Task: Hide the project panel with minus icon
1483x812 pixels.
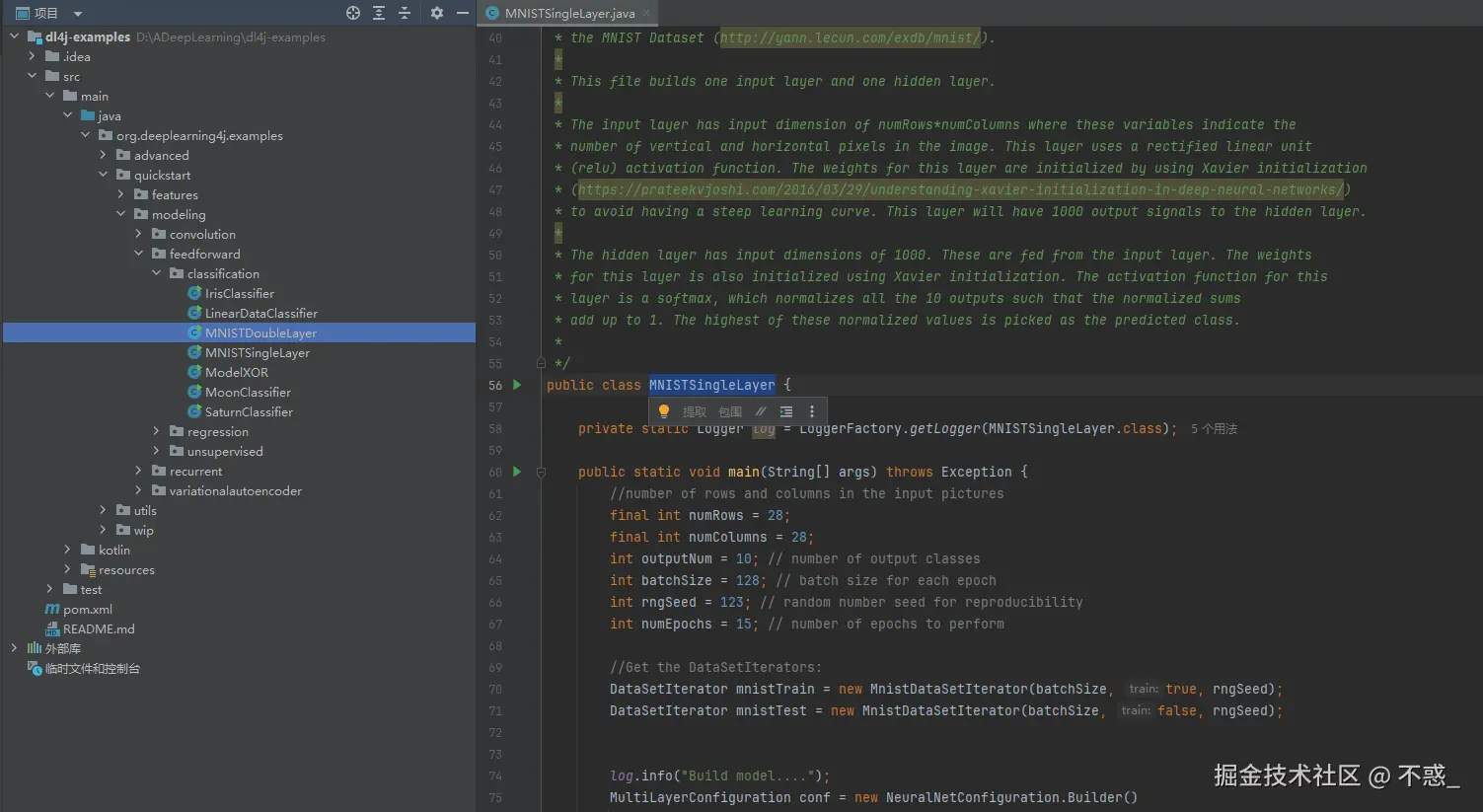Action: 462,13
